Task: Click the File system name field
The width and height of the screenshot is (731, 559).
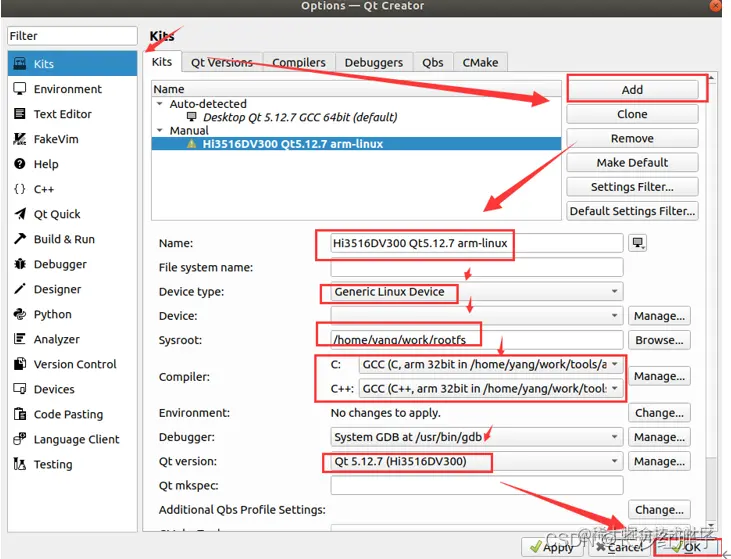Action: tap(476, 267)
